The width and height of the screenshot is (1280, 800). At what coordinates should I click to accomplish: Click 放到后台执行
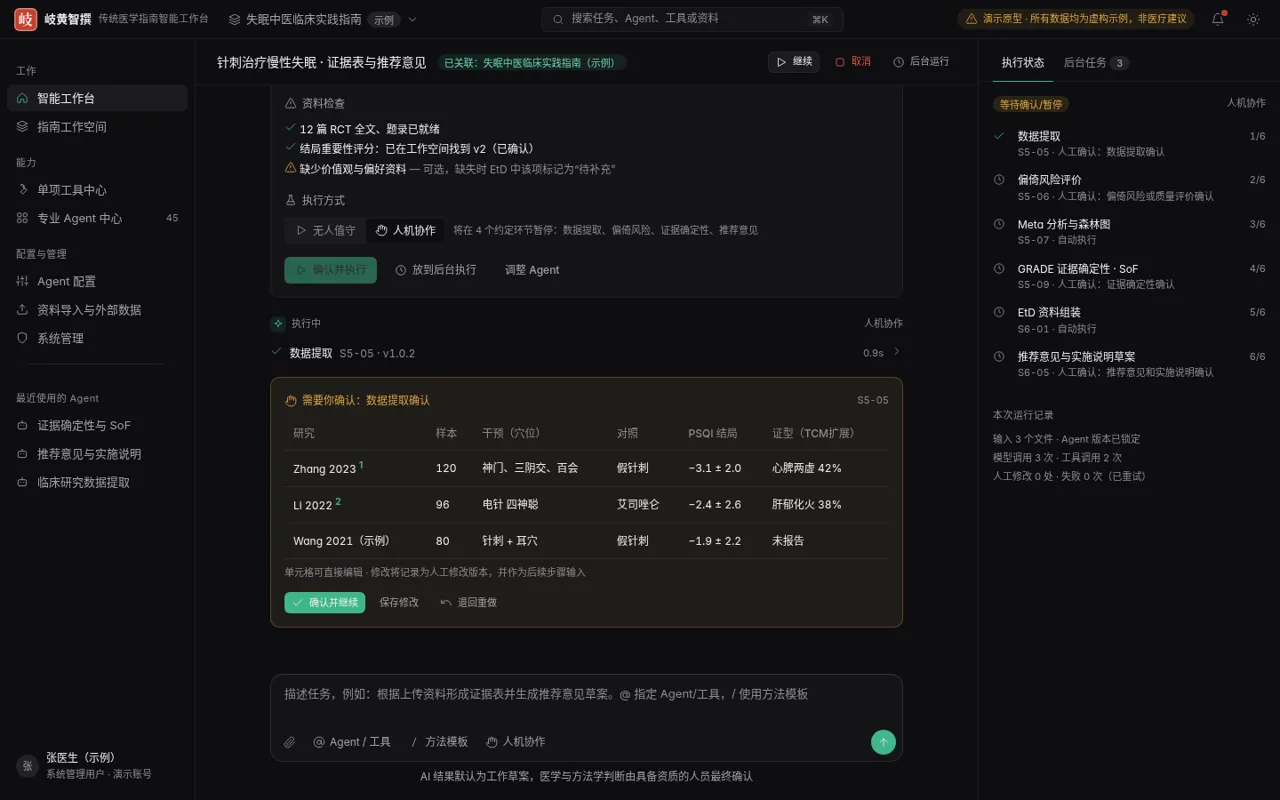tap(436, 270)
